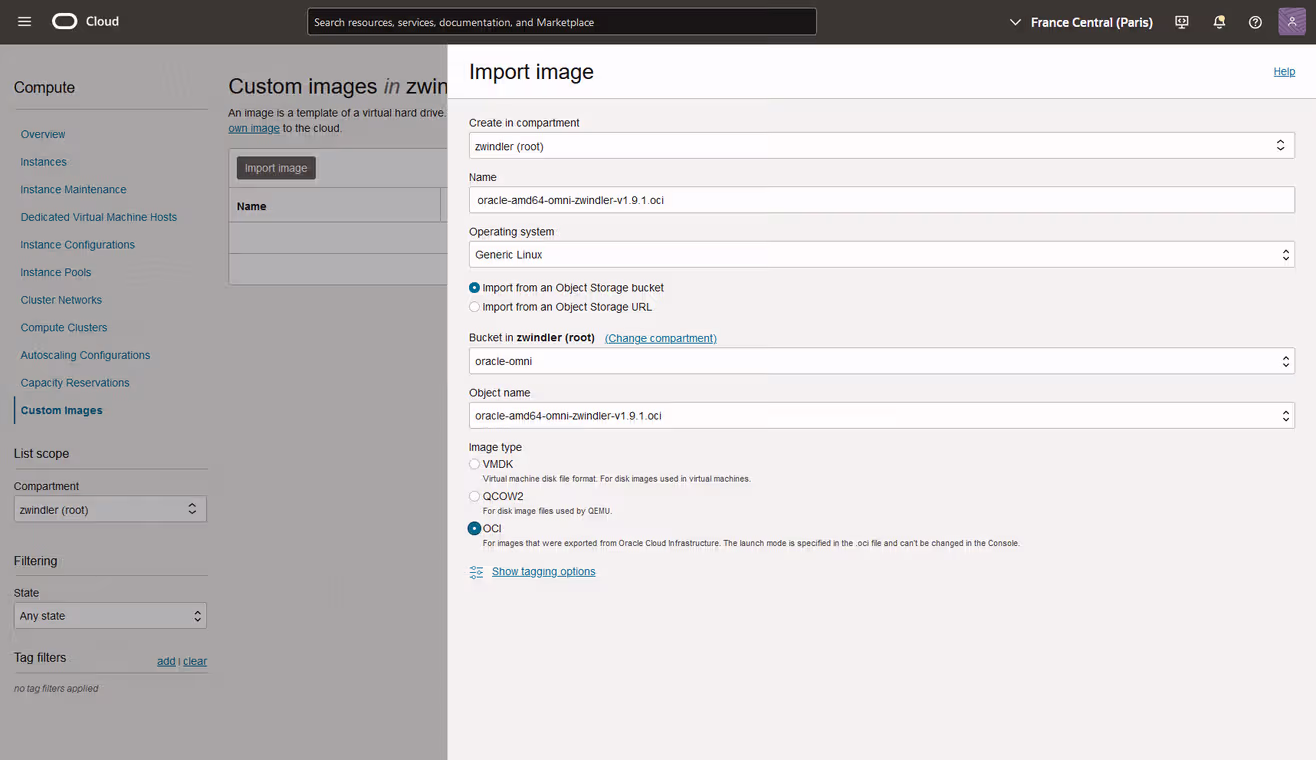Select the VMDK image type
Screen dimensions: 1316x760
pyautogui.click(x=475, y=464)
